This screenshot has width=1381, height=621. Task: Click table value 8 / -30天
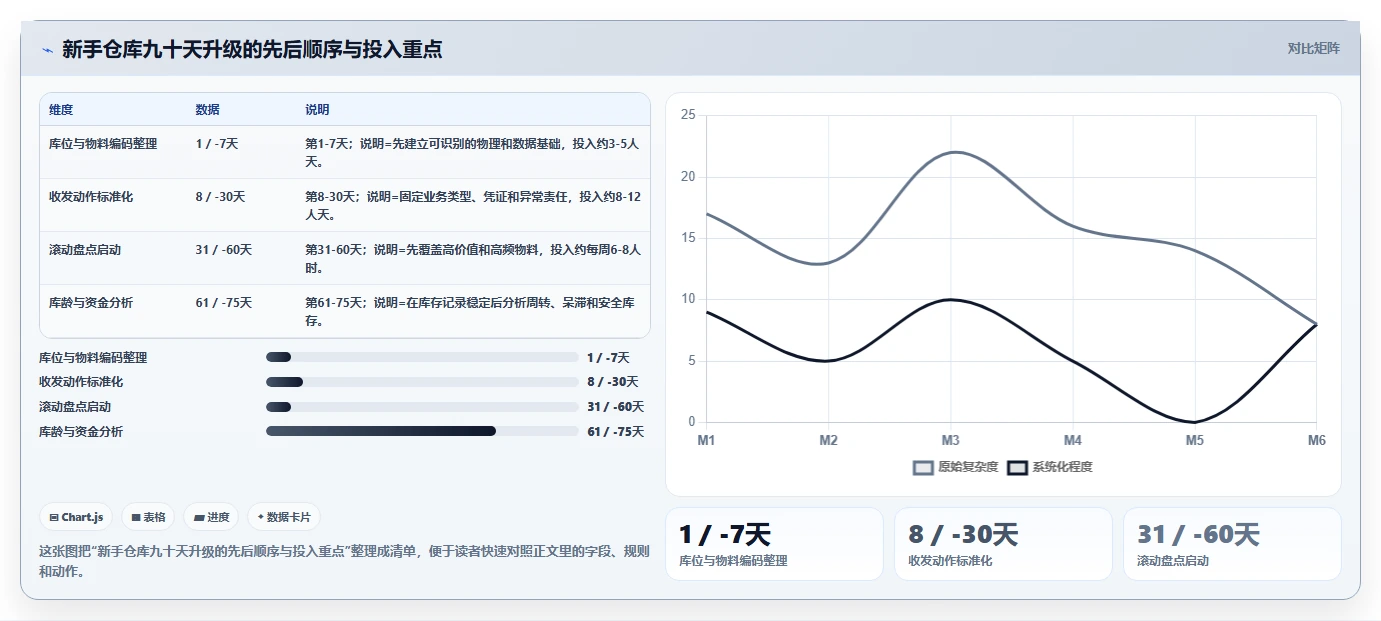click(x=220, y=197)
